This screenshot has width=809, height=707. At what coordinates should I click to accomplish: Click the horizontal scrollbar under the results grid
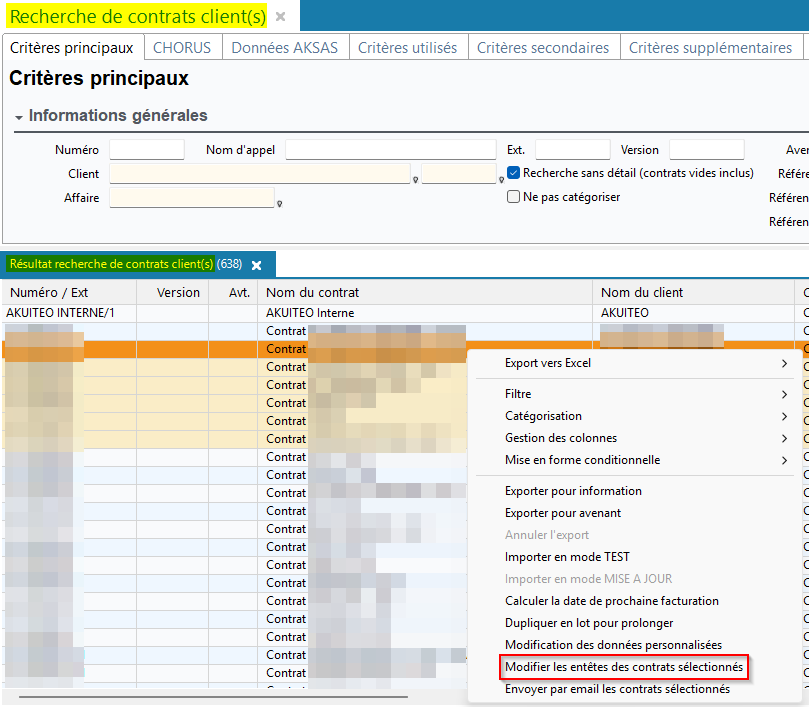(x=212, y=697)
